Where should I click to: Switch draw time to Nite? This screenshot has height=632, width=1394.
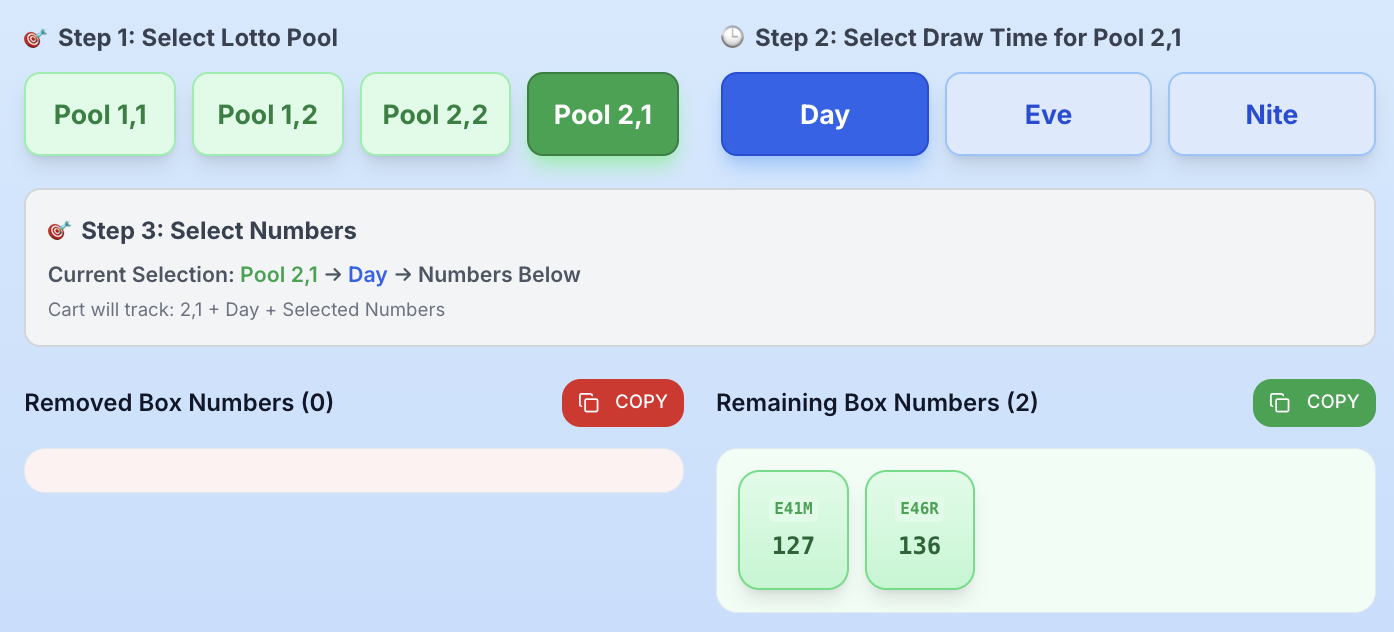tap(1272, 114)
